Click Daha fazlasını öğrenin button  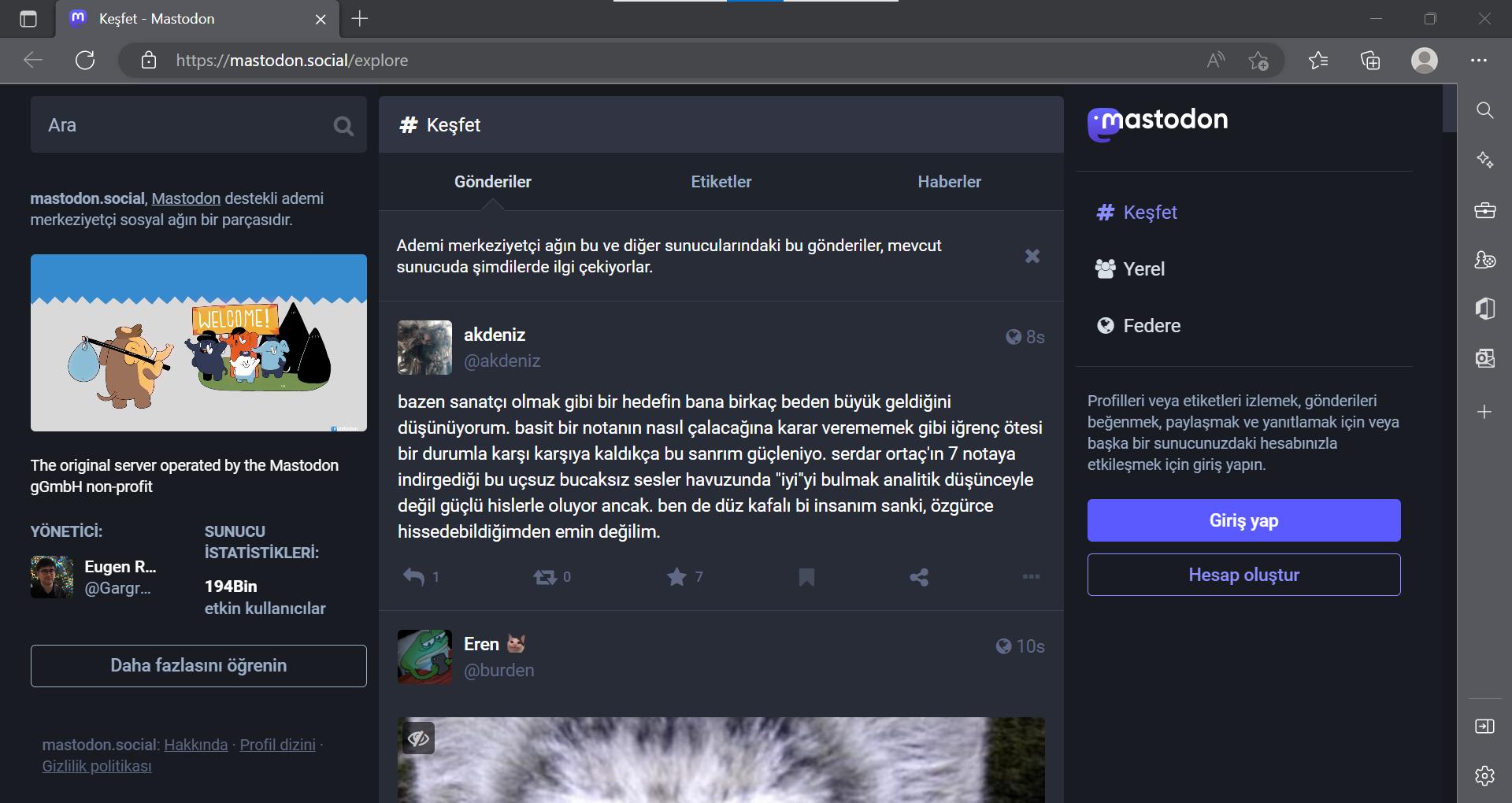coord(198,666)
